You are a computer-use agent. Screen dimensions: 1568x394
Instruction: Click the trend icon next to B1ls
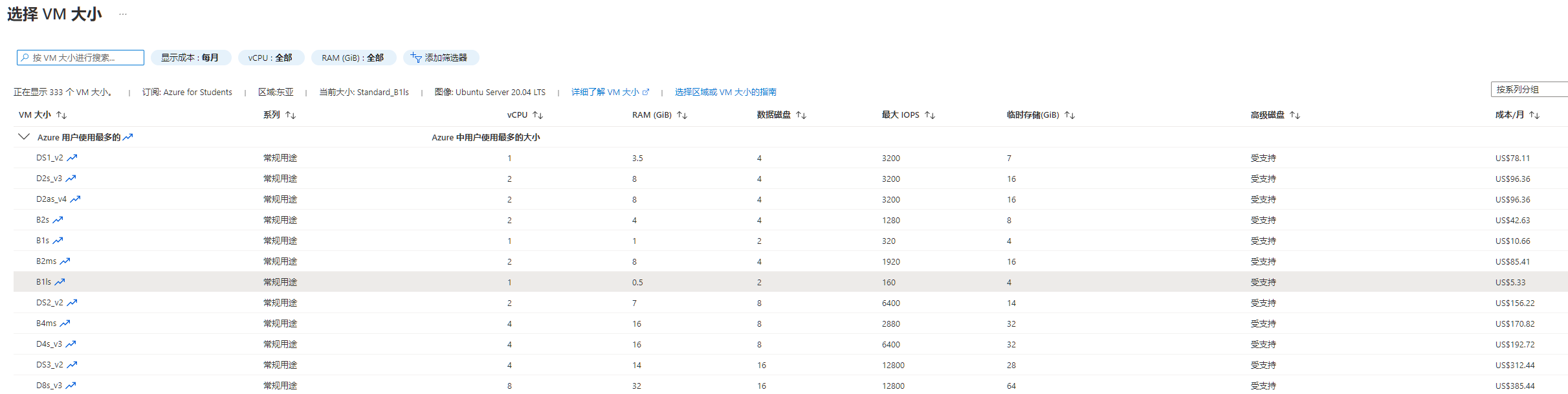[60, 282]
